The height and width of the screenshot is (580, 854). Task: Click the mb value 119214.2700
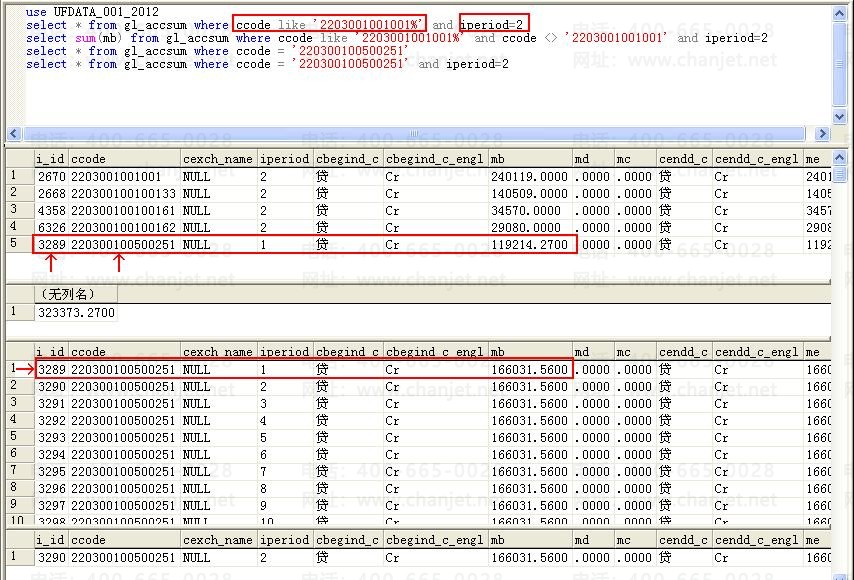pos(529,244)
